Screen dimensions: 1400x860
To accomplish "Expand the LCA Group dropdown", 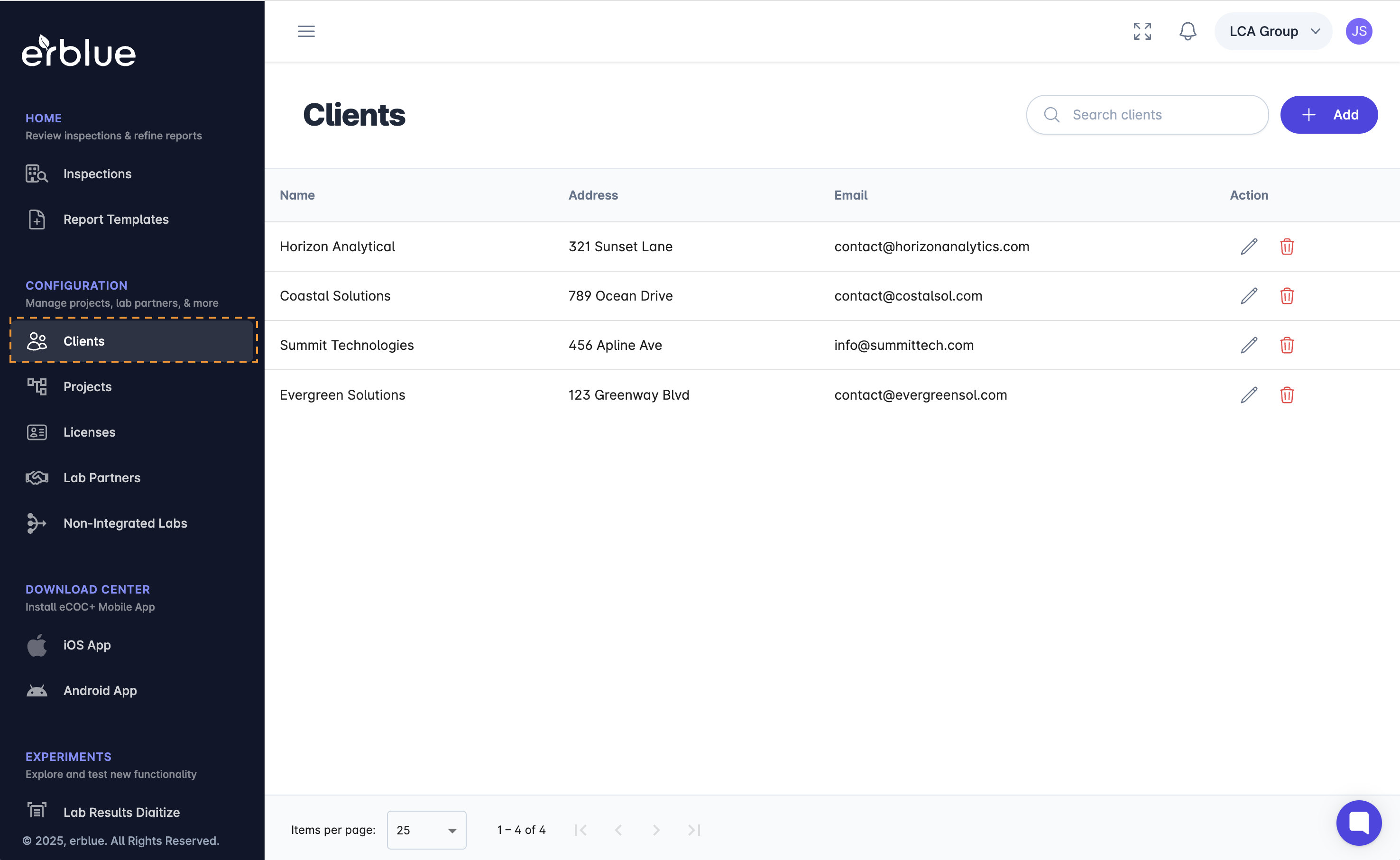I will (1273, 31).
